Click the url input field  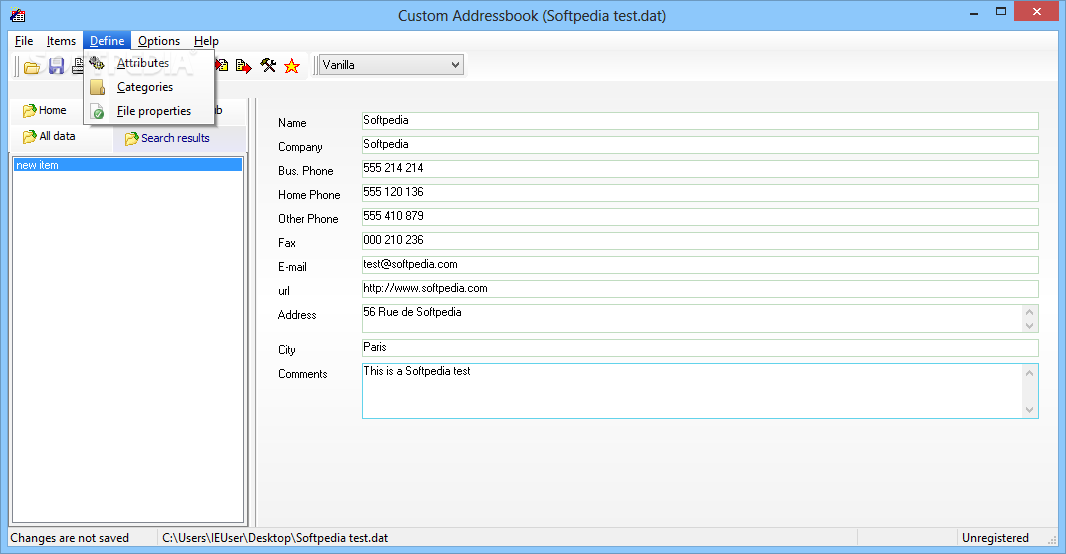coord(700,288)
